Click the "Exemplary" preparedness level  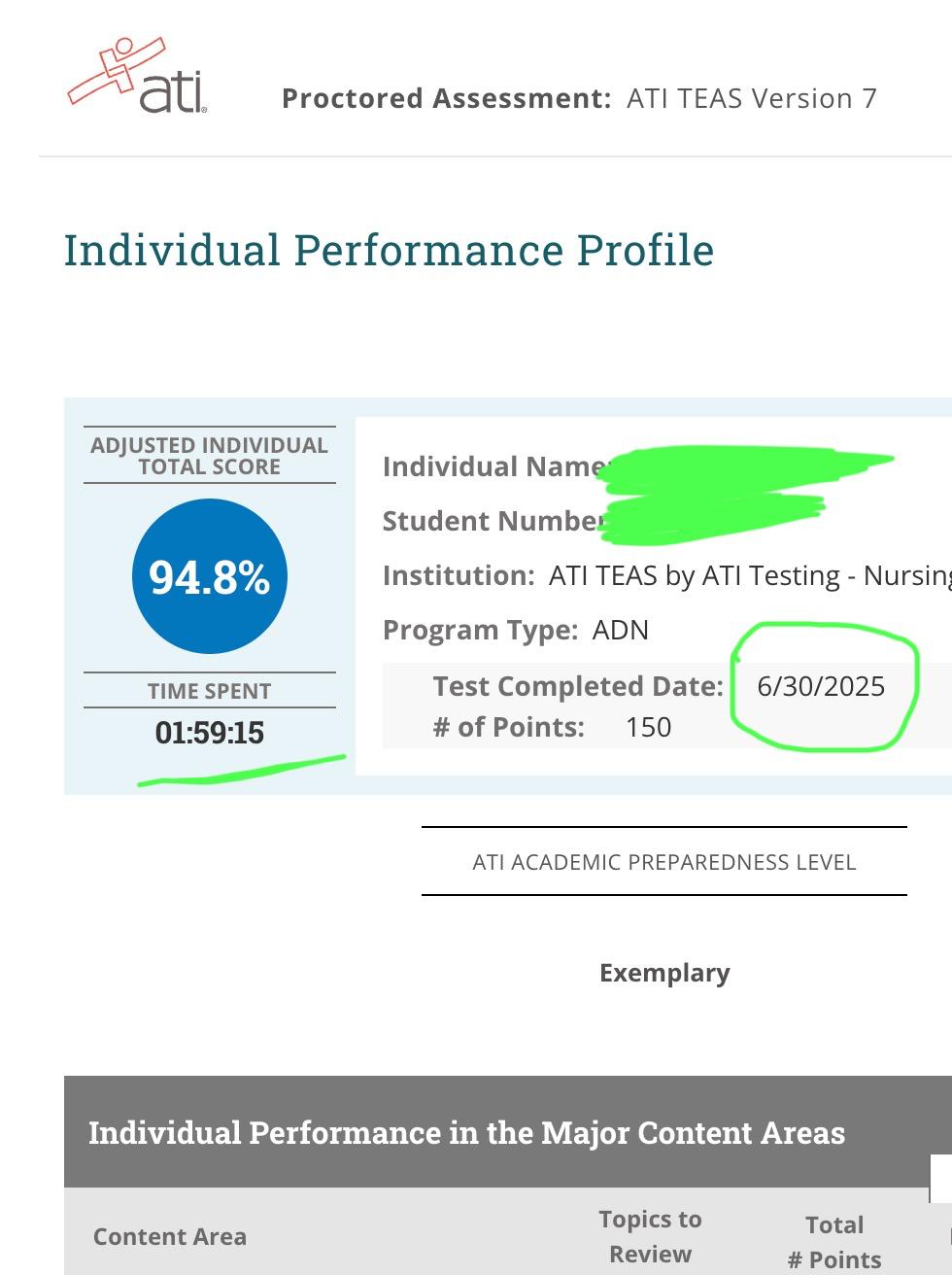coord(664,973)
